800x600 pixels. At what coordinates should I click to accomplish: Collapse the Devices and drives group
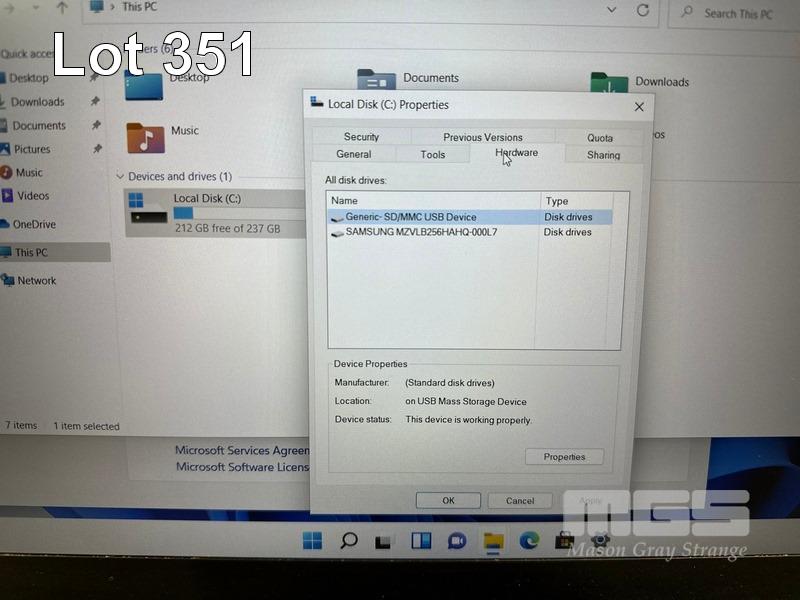[120, 177]
